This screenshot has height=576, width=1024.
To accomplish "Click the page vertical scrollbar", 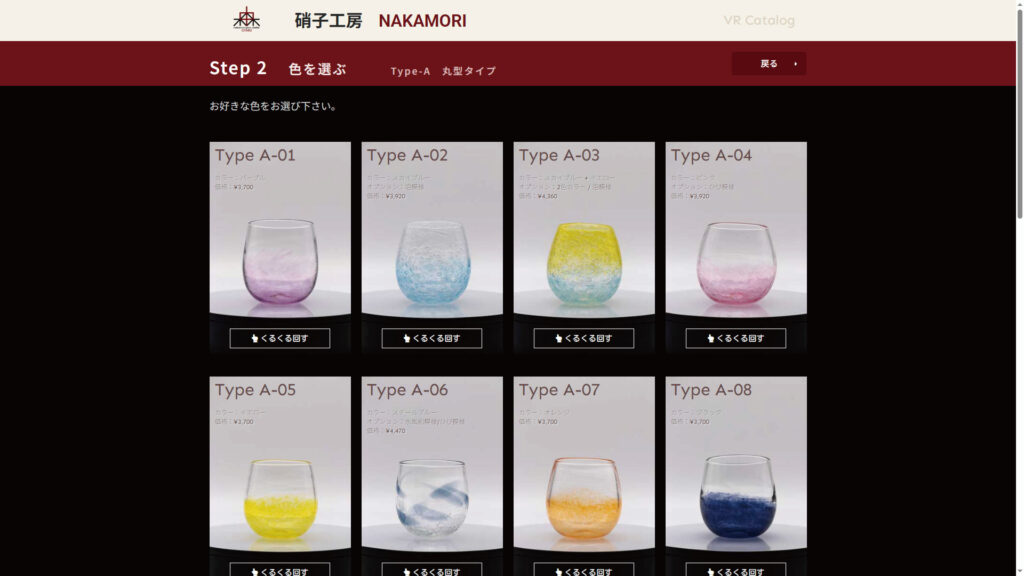I will pyautogui.click(x=1019, y=288).
